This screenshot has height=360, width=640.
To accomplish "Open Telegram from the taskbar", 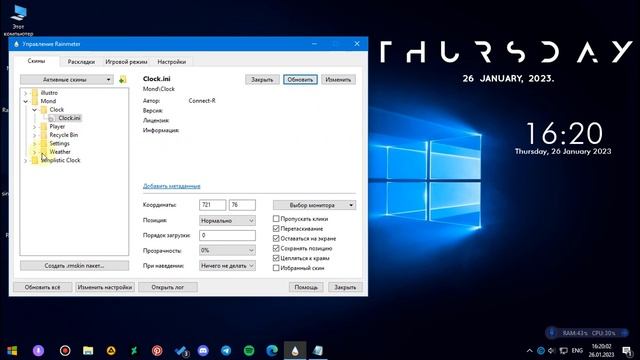I will click(x=226, y=350).
